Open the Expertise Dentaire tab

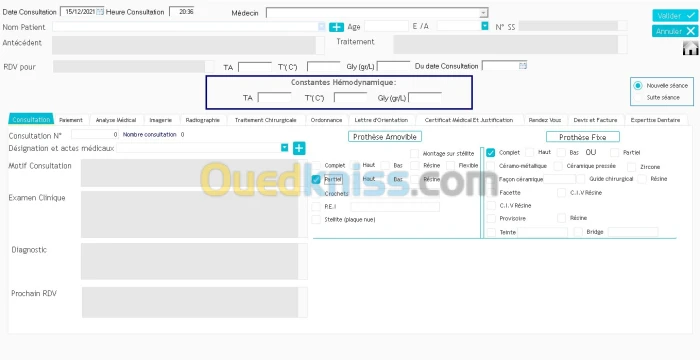coord(656,120)
